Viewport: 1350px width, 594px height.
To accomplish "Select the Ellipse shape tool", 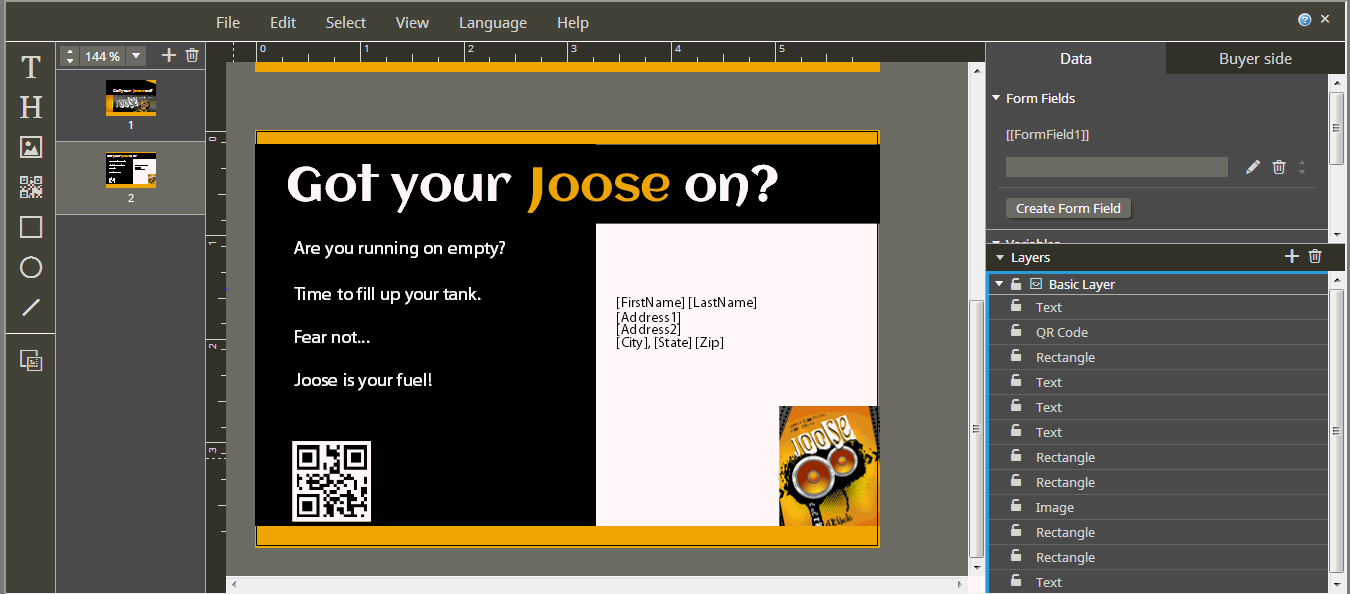I will pos(31,267).
